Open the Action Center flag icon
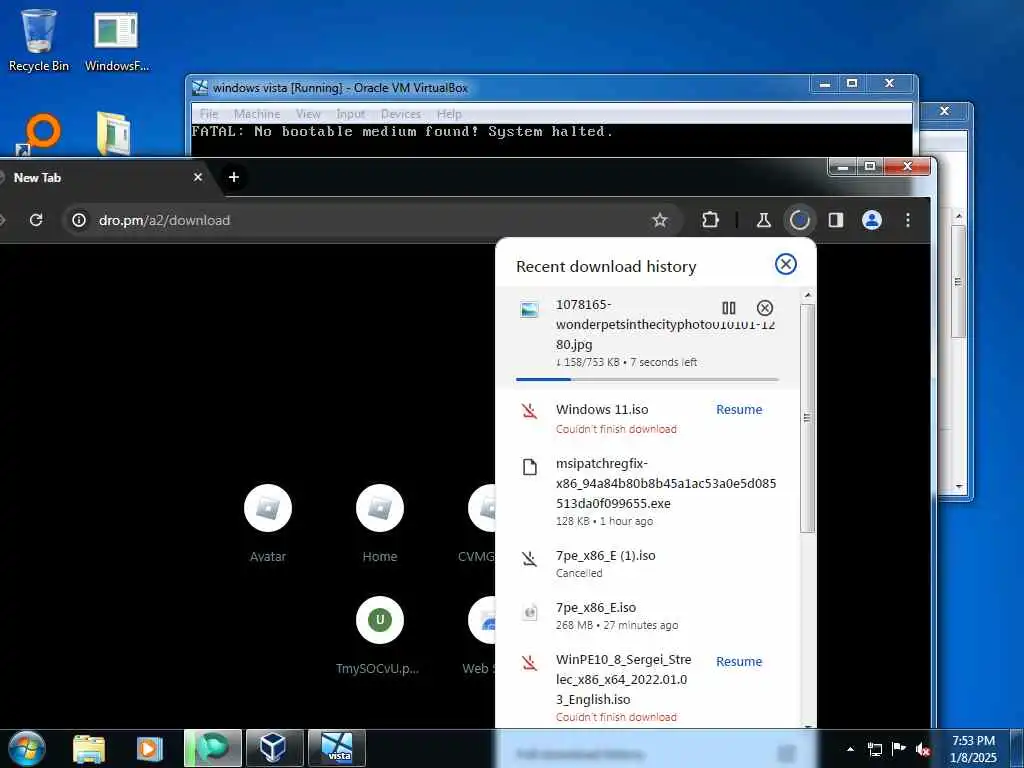Image resolution: width=1024 pixels, height=768 pixels. [899, 749]
